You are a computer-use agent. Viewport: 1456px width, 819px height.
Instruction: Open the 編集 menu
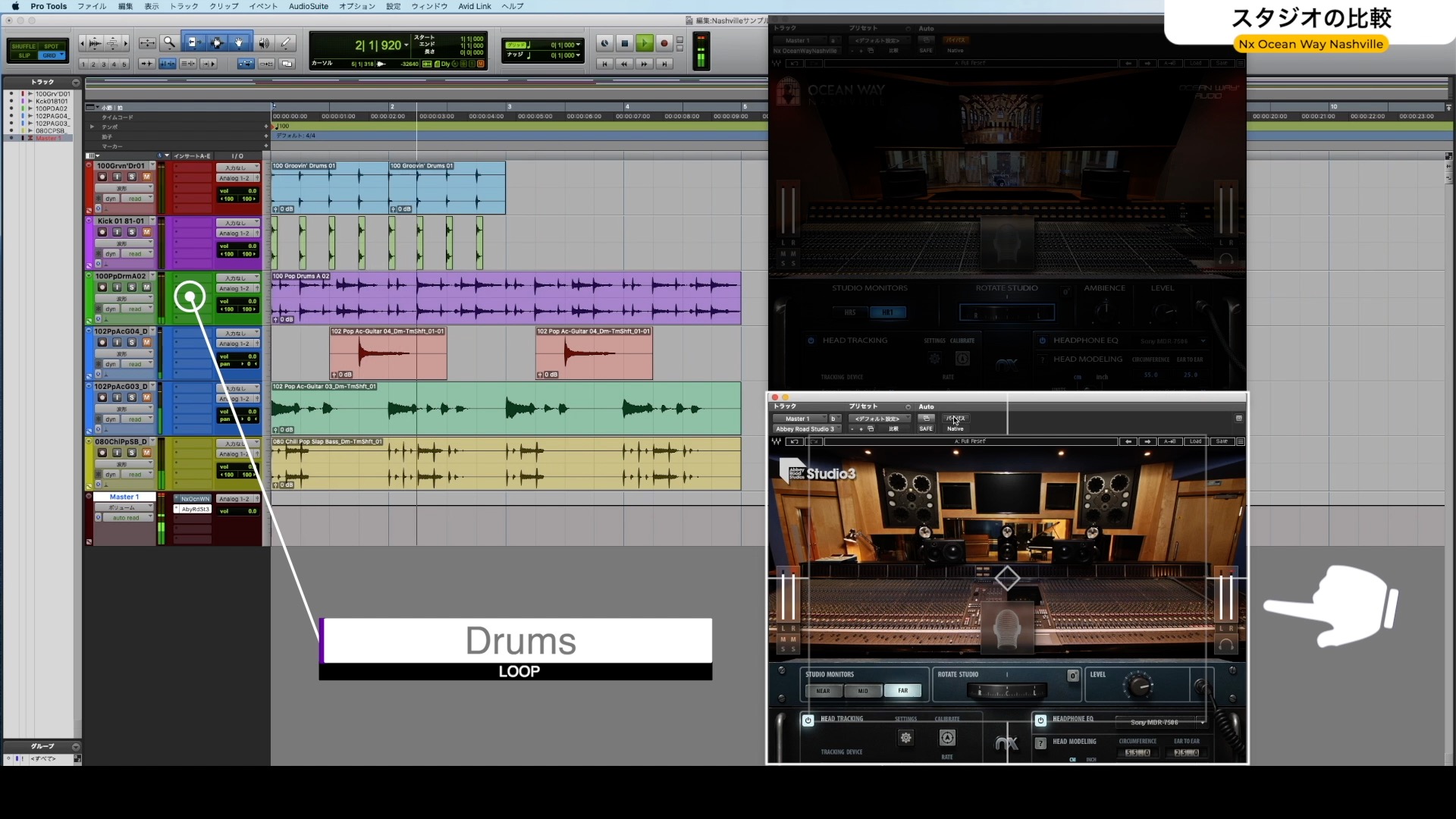[125, 6]
